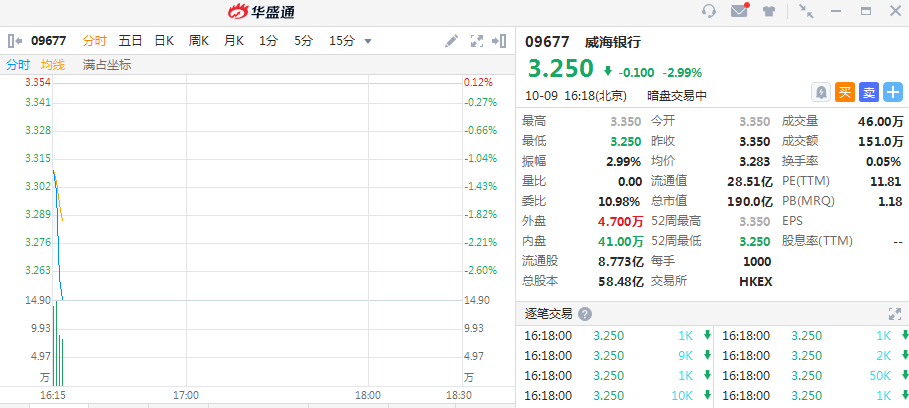Viewport: 909px width, 408px height.
Task: Click the 总市值 value 190.0亿
Action: [x=750, y=202]
